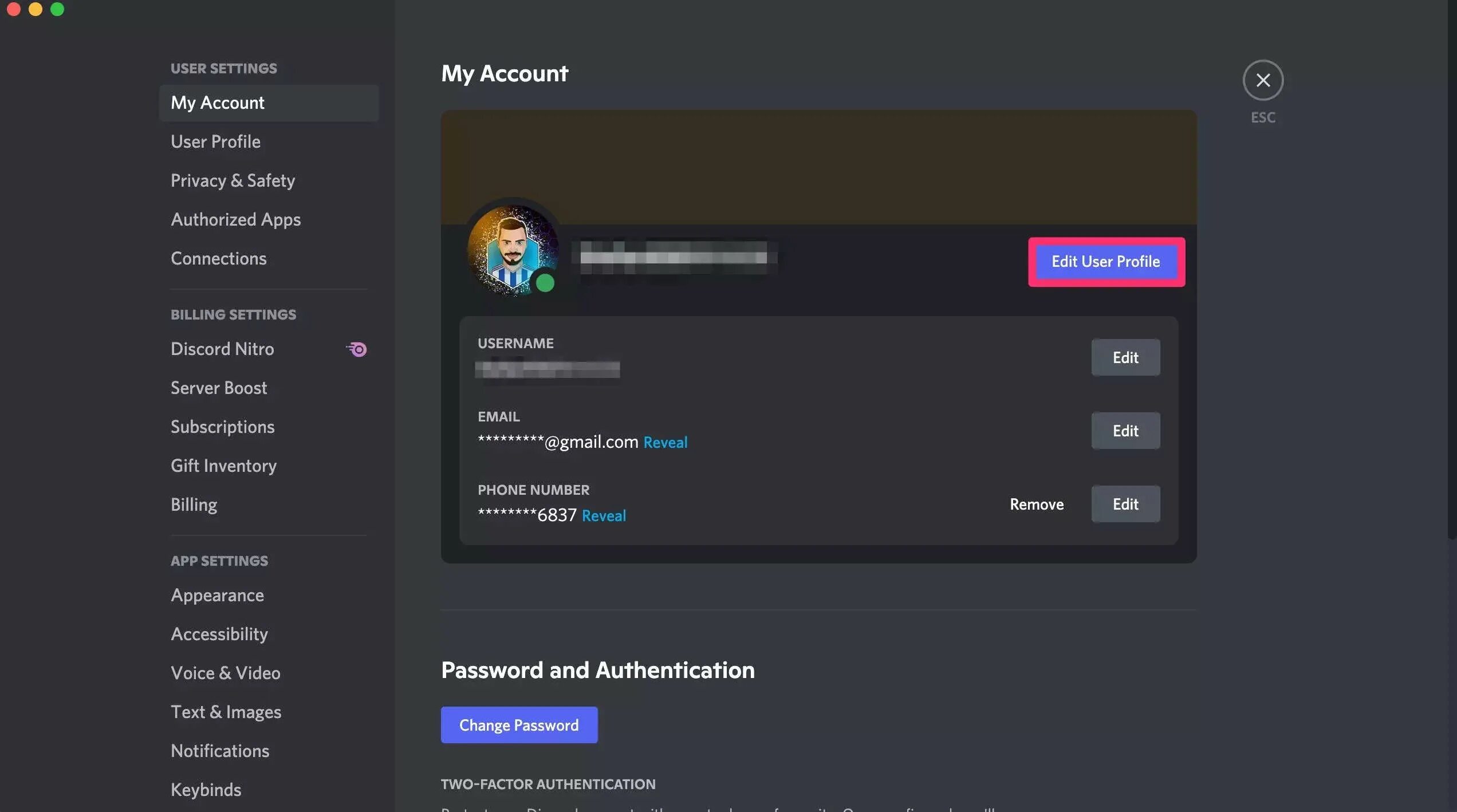Select Server Boost menu item
Image resolution: width=1457 pixels, height=812 pixels.
click(219, 388)
